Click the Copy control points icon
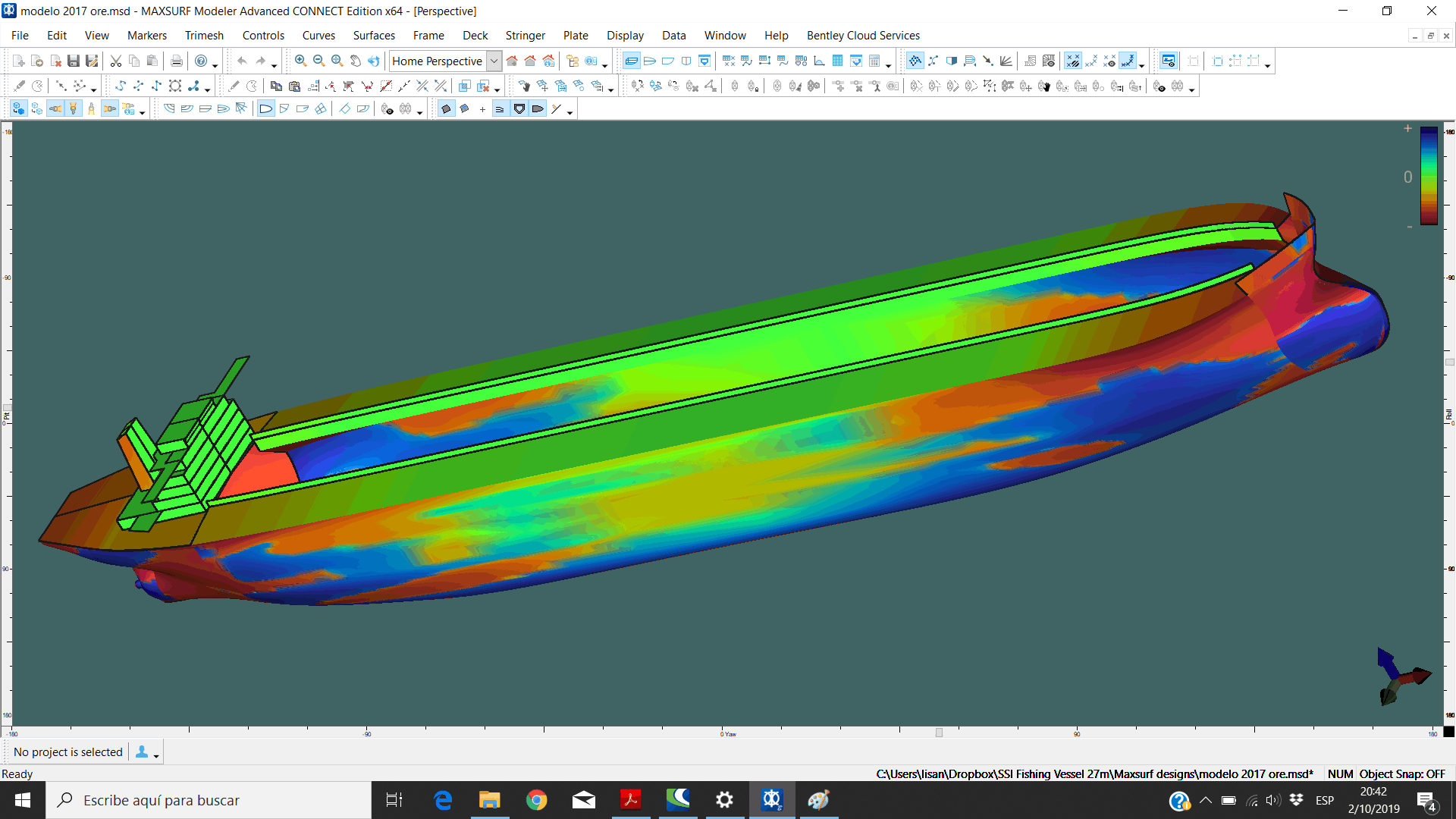The width and height of the screenshot is (1456, 819). click(277, 86)
